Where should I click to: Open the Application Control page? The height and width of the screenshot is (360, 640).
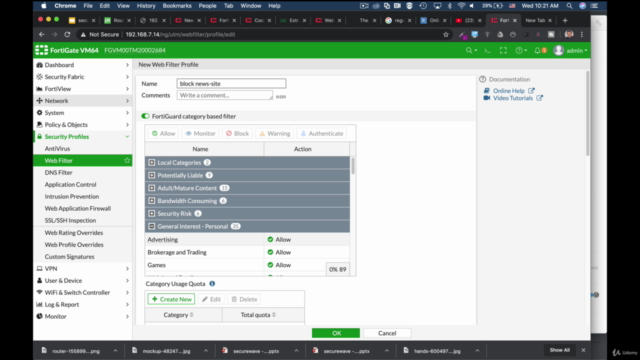70,184
